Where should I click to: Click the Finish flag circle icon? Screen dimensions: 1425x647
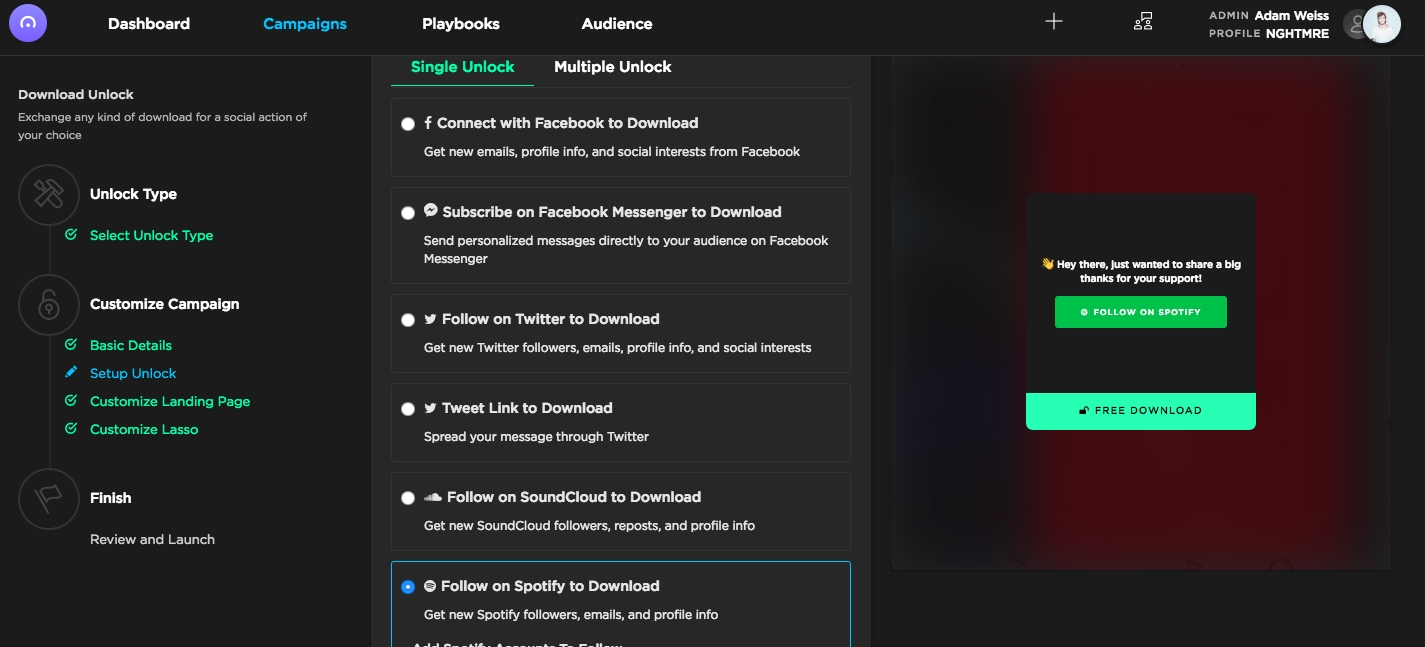coord(48,499)
